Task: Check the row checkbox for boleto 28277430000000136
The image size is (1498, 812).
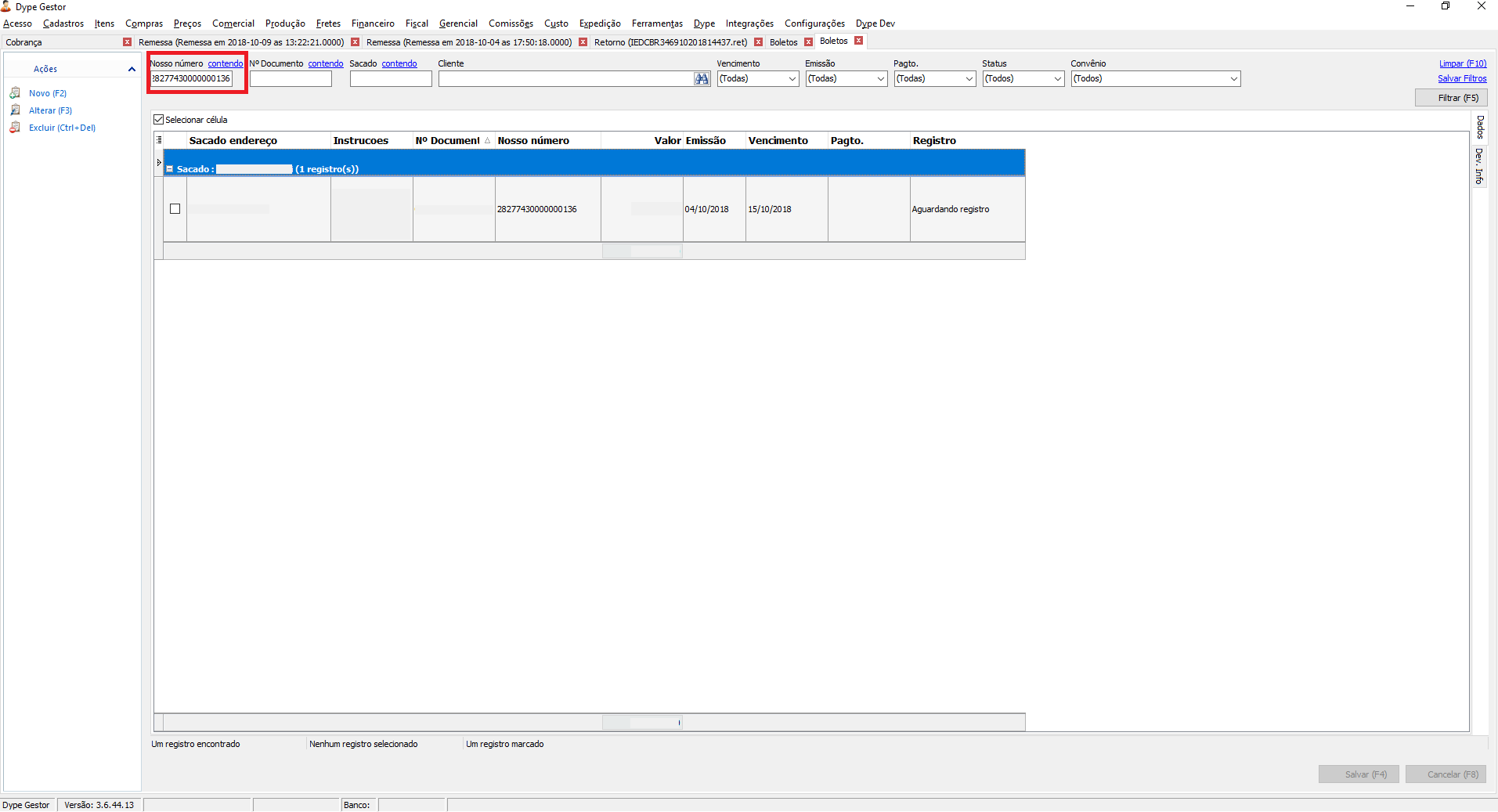Action: [175, 209]
